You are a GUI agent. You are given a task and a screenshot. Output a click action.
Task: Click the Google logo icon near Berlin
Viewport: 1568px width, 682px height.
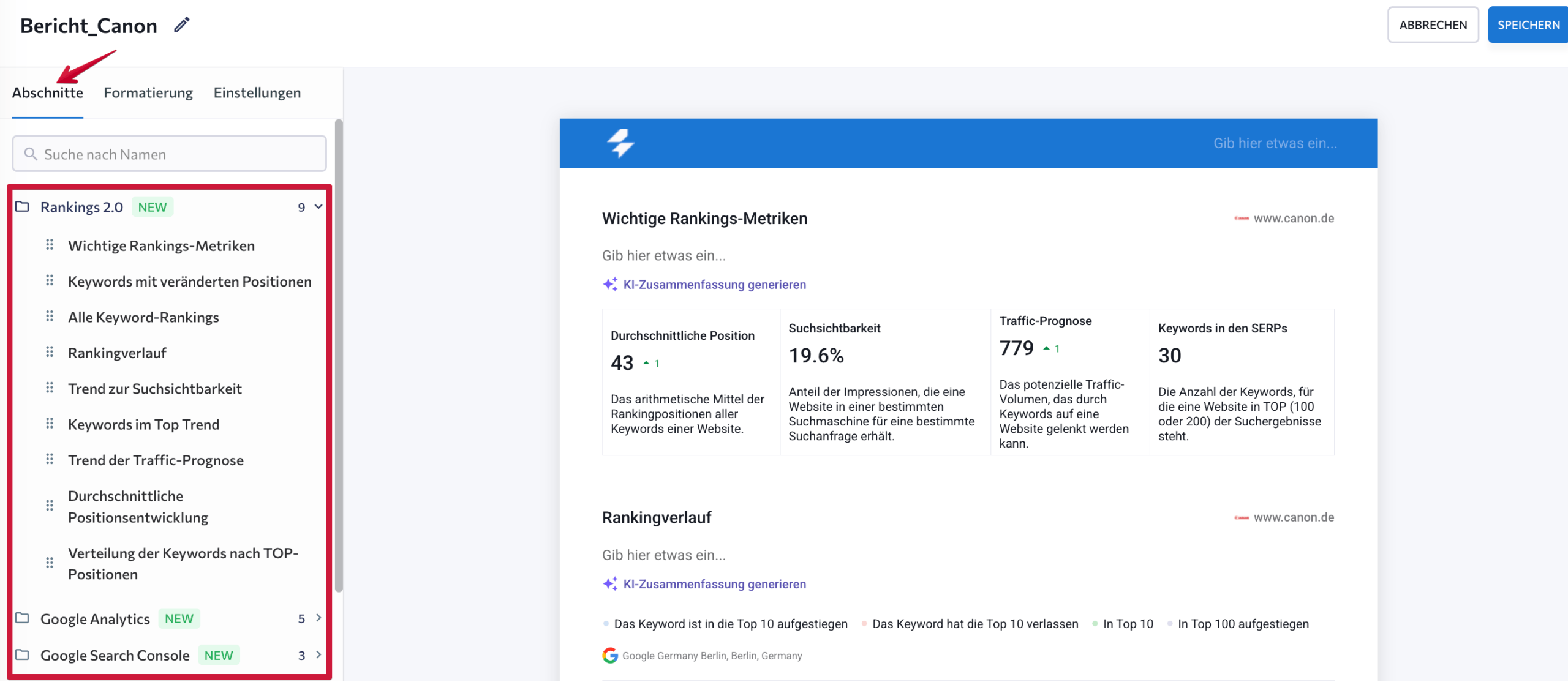click(x=610, y=656)
